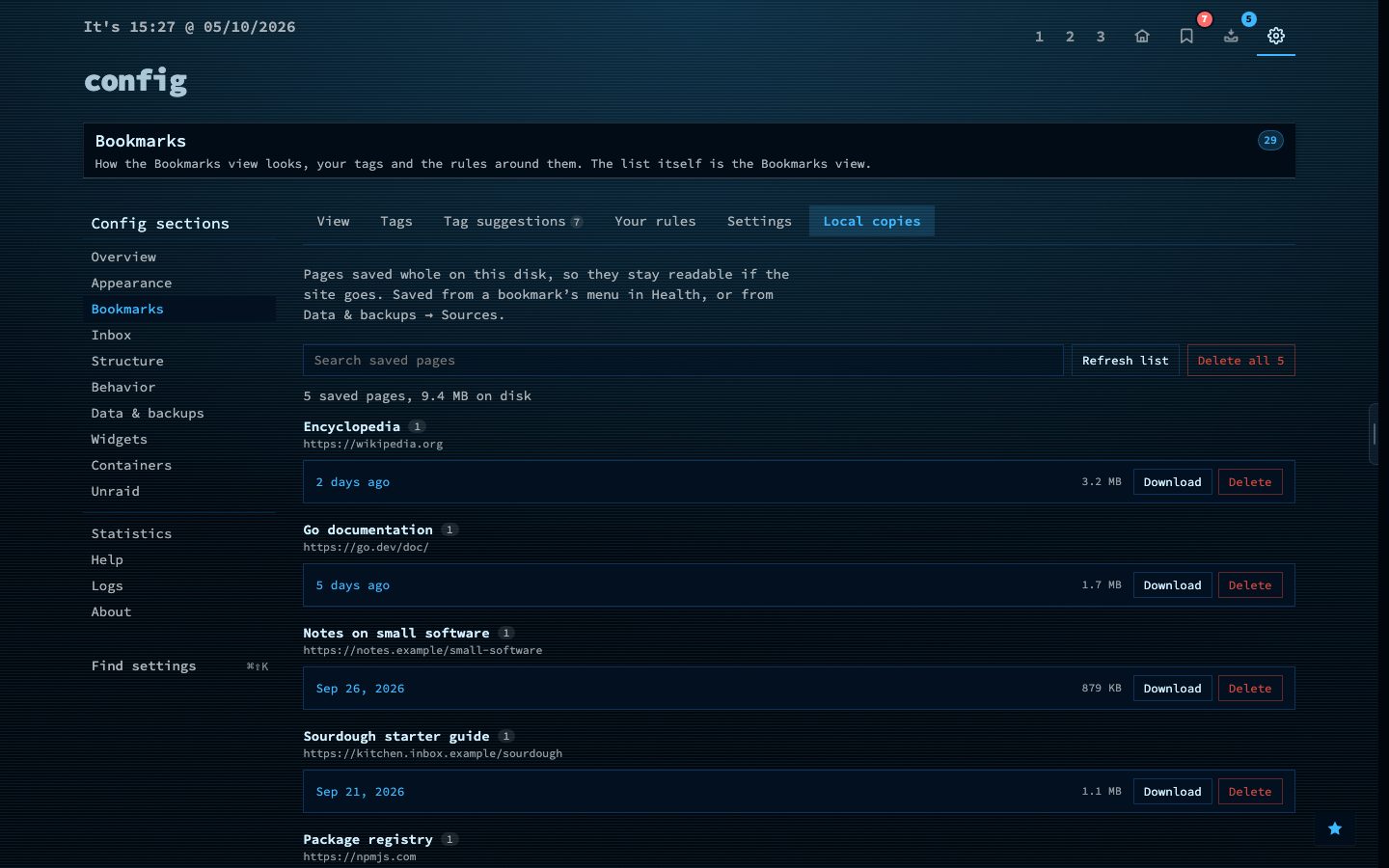Open Logs in sidebar
Image resolution: width=1389 pixels, height=868 pixels.
179,585
